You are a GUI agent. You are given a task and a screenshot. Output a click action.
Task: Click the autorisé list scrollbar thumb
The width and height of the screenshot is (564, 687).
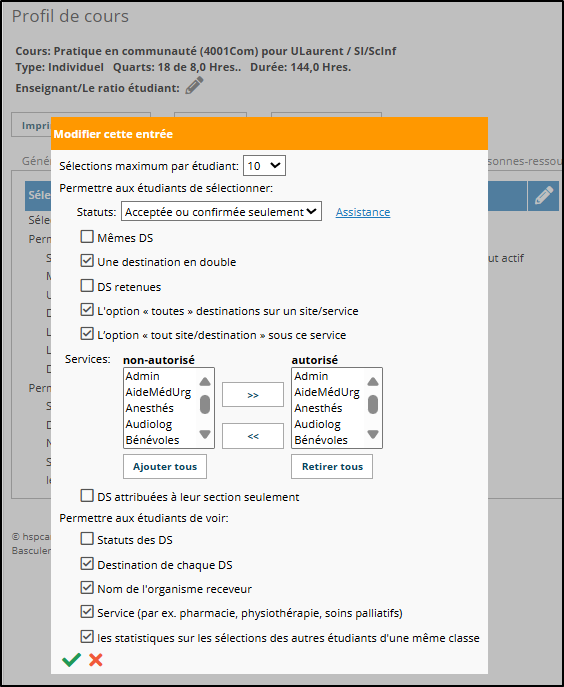coord(373,404)
